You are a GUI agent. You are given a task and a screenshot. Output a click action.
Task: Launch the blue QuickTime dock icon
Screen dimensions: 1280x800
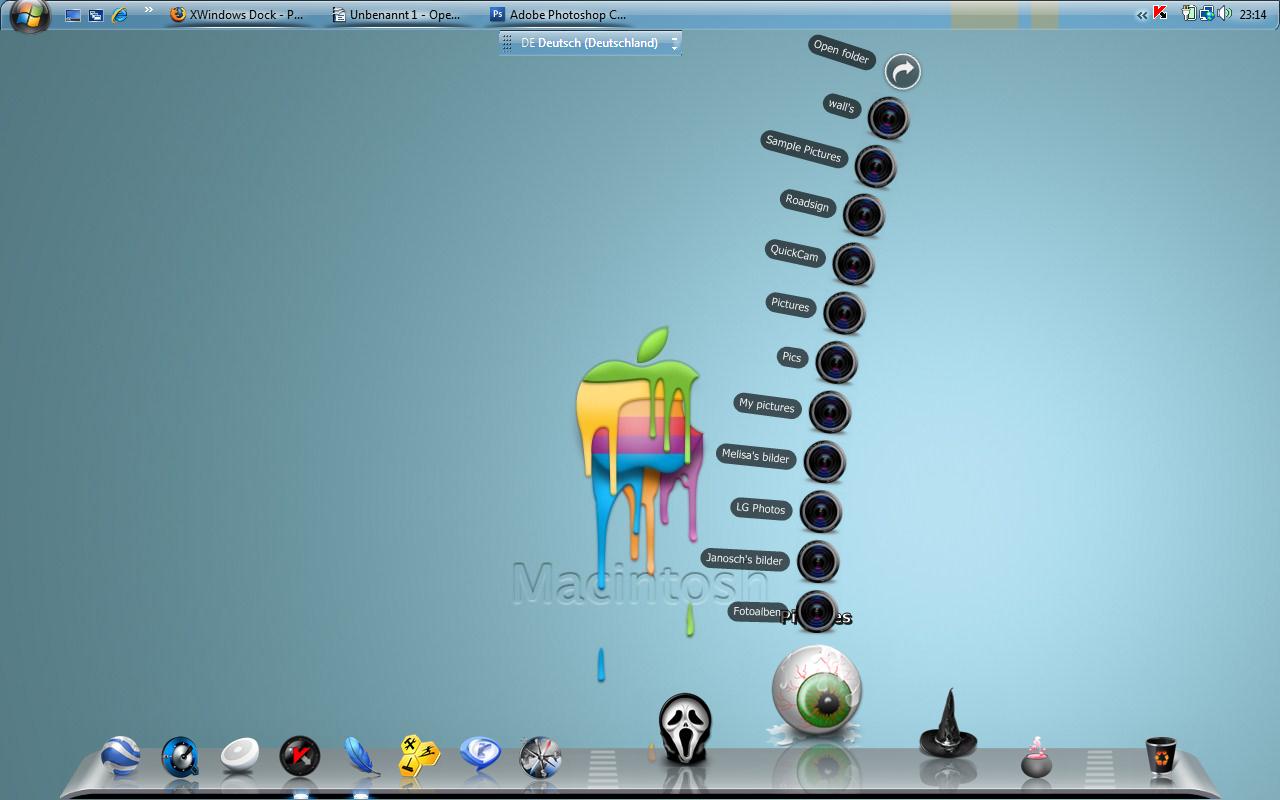point(181,757)
